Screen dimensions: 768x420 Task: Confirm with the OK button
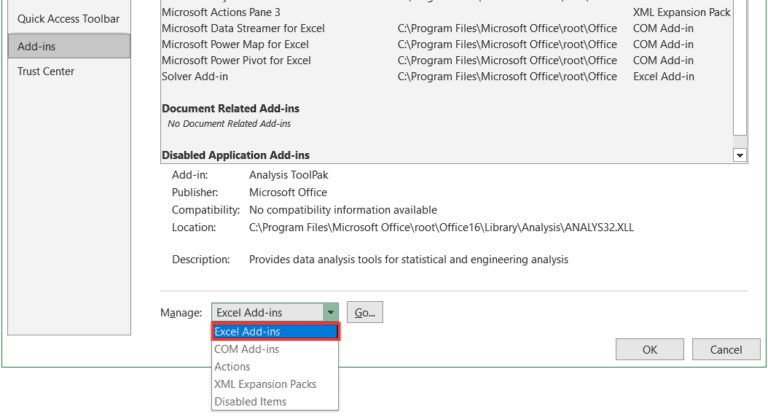click(x=649, y=349)
